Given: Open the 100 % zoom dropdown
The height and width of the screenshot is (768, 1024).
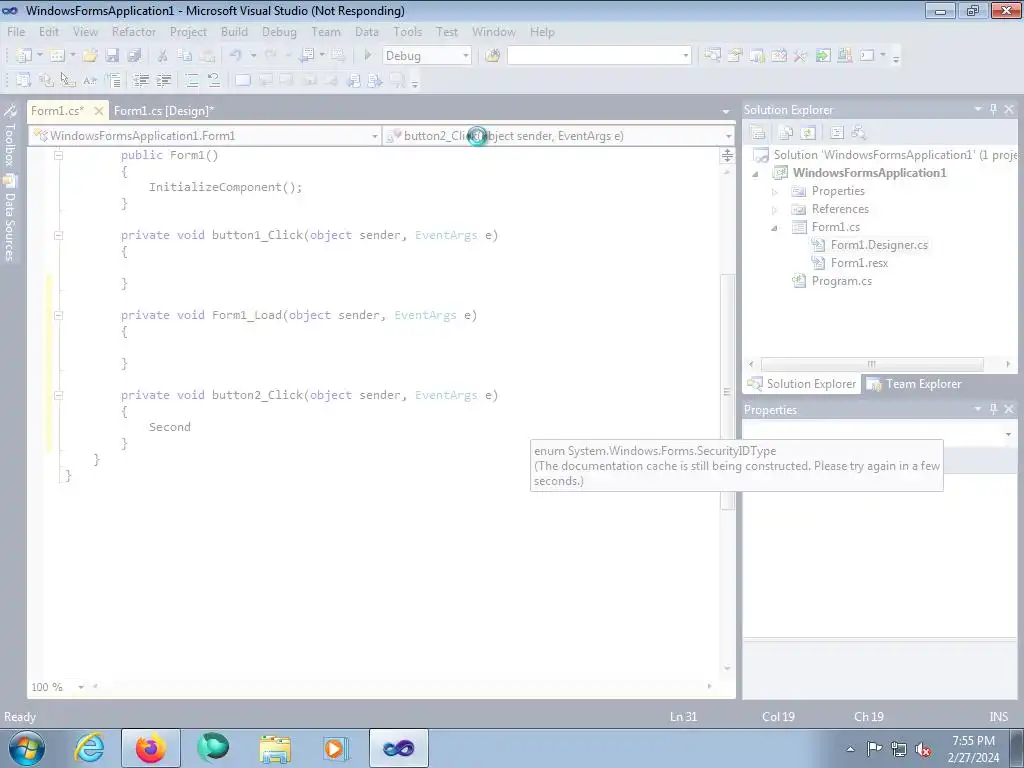Looking at the screenshot, I should click(81, 687).
